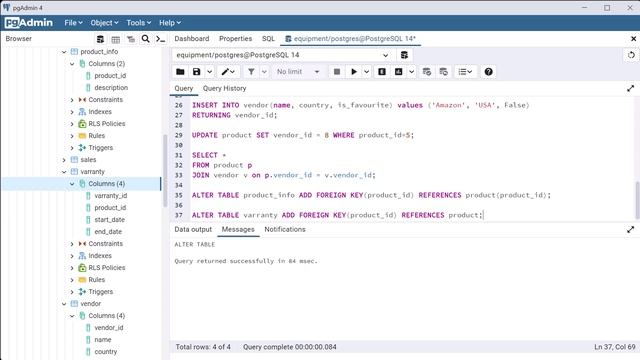The height and width of the screenshot is (360, 640).
Task: Expand Triggers under product_info
Action: (72, 148)
